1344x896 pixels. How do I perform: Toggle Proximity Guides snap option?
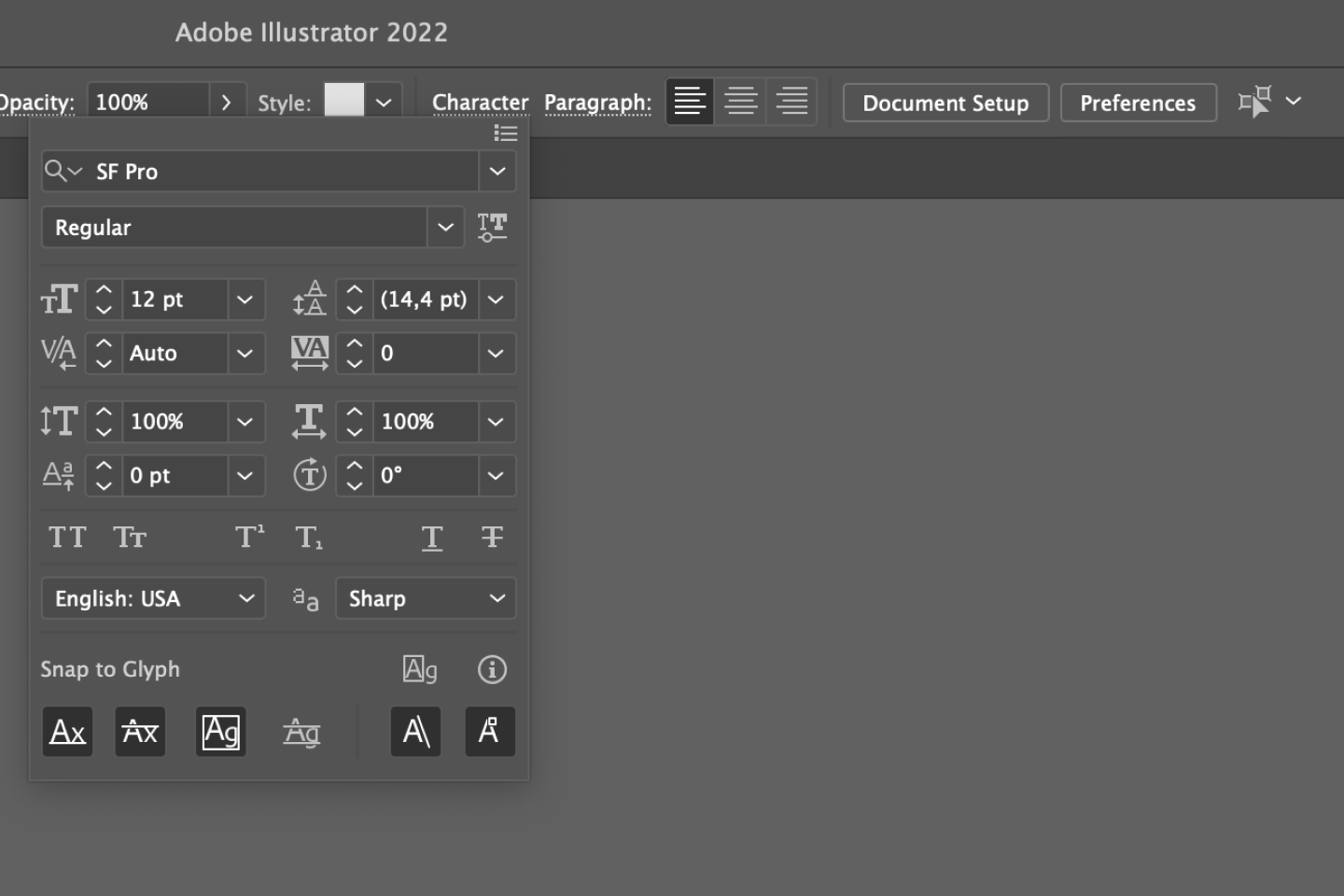tap(301, 733)
